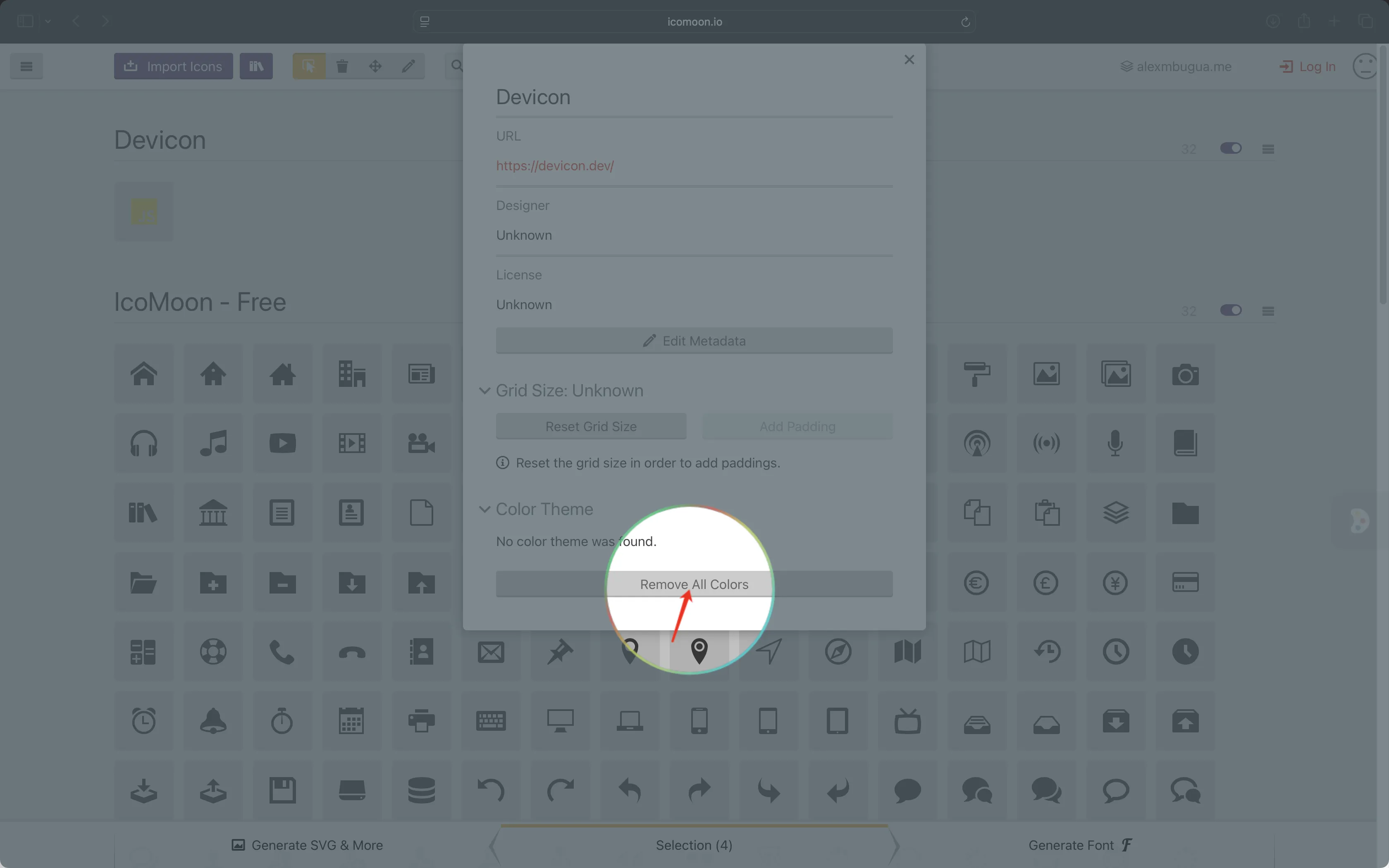Image resolution: width=1389 pixels, height=868 pixels.
Task: Open the Devicon set options list icon
Action: coord(1268,148)
